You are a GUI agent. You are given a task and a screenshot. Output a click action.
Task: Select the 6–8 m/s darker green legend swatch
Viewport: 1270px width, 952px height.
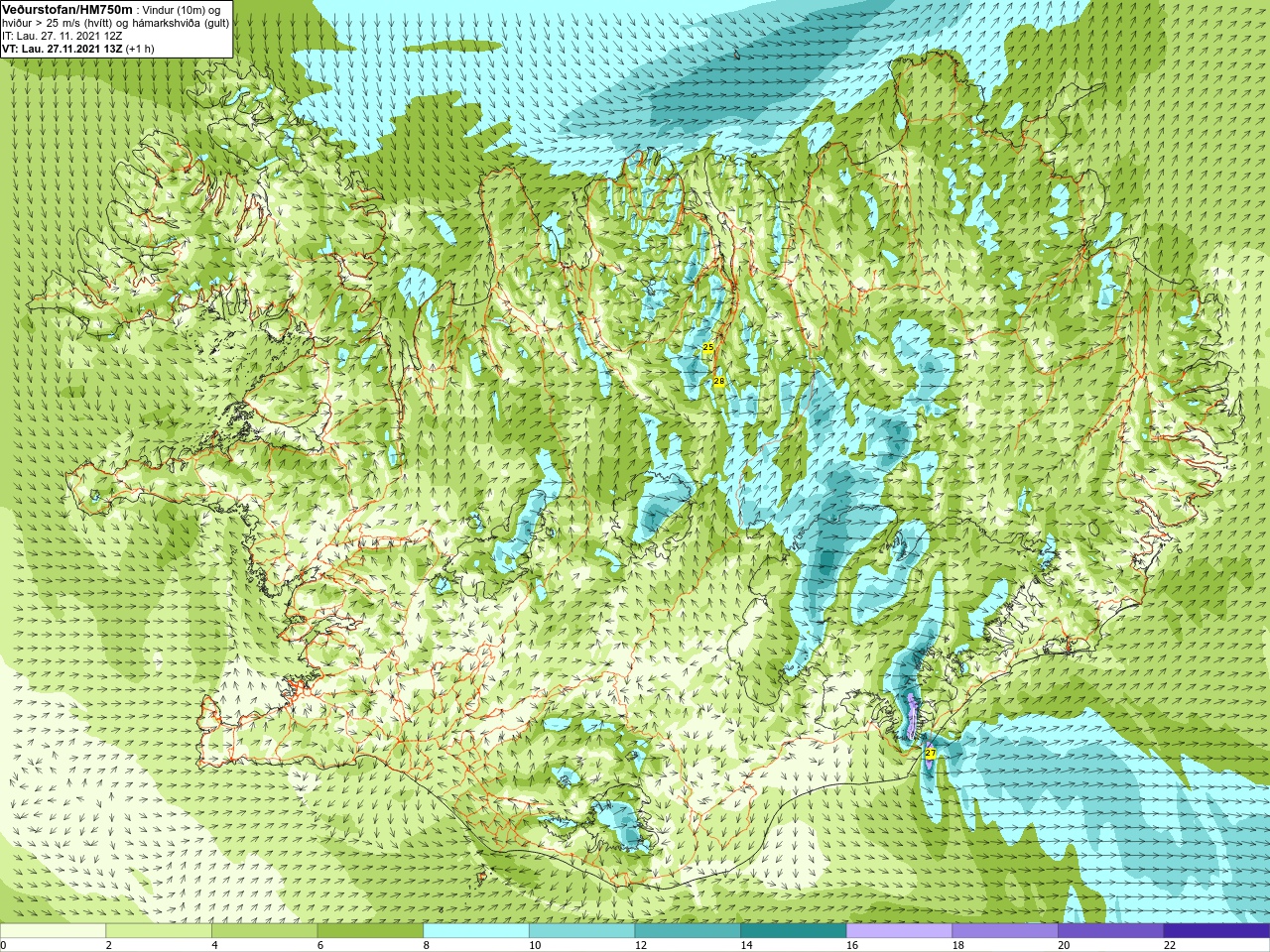[370, 931]
